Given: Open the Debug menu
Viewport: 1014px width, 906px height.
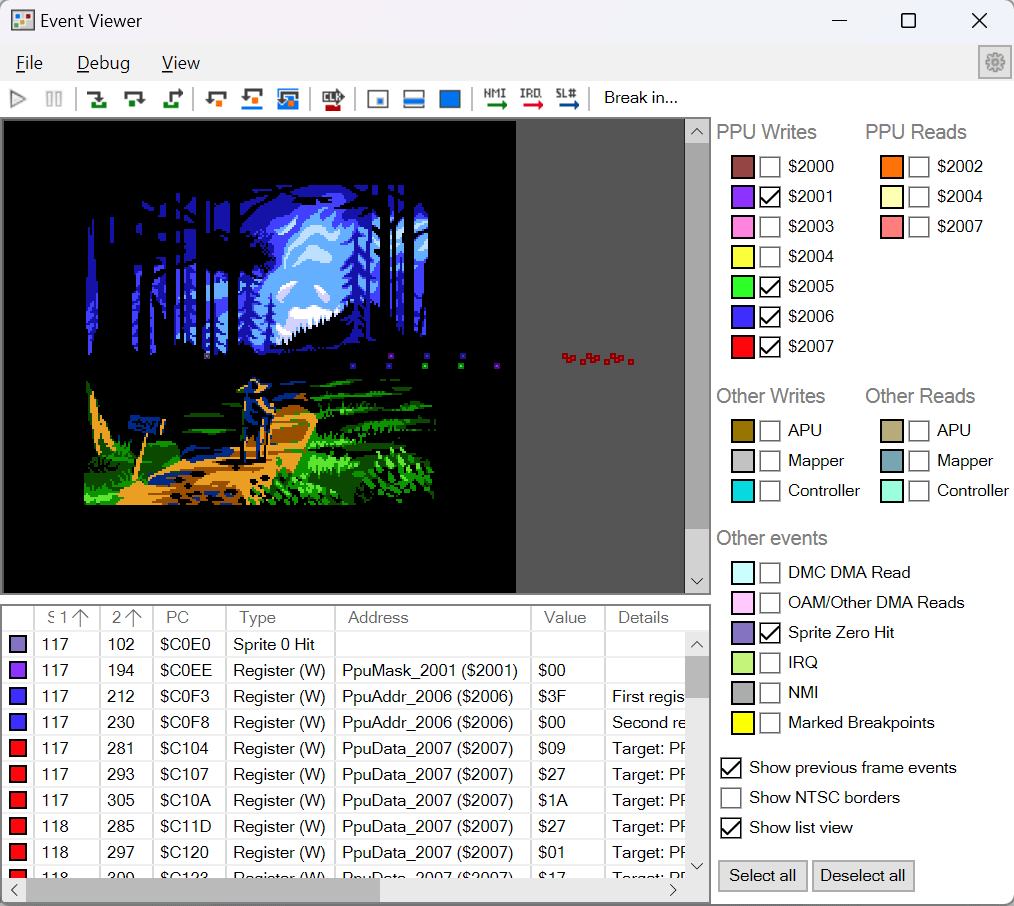Looking at the screenshot, I should click(x=103, y=63).
